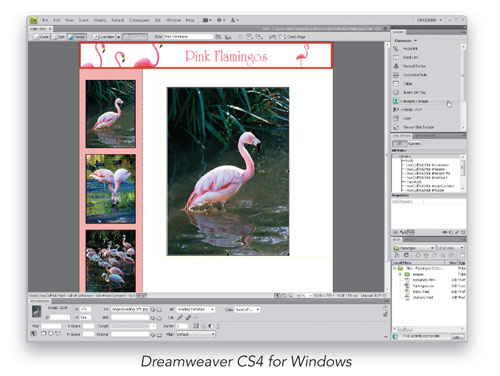The image size is (500, 376).
Task: Click the New CSS Rule icon
Action: pyautogui.click(x=451, y=232)
